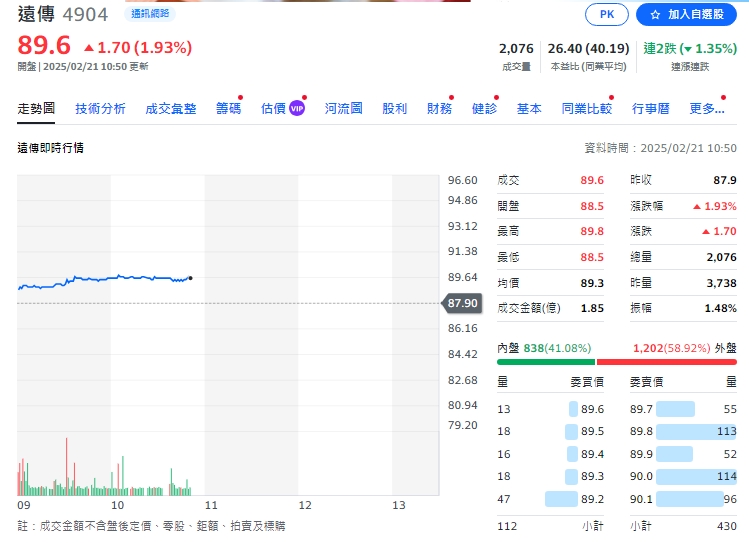The height and width of the screenshot is (543, 749).
Task: Click the 均價 89.3 value
Action: pyautogui.click(x=592, y=283)
